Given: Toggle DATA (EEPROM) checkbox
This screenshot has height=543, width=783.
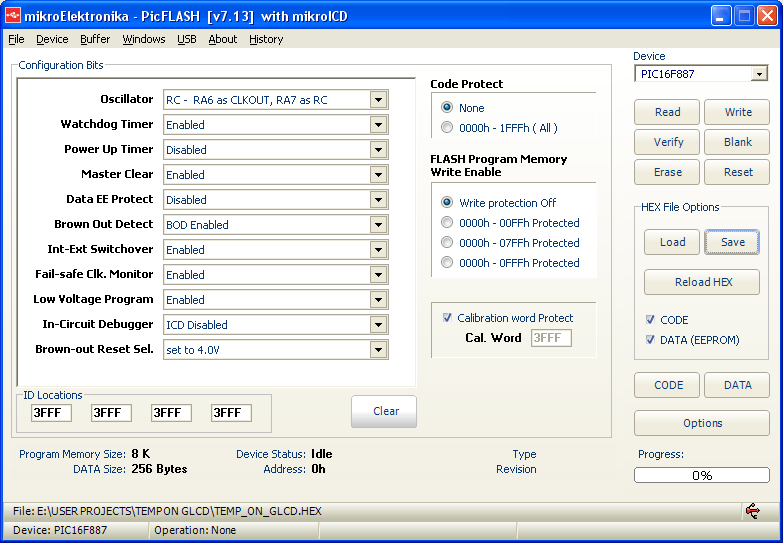Looking at the screenshot, I should pos(651,340).
